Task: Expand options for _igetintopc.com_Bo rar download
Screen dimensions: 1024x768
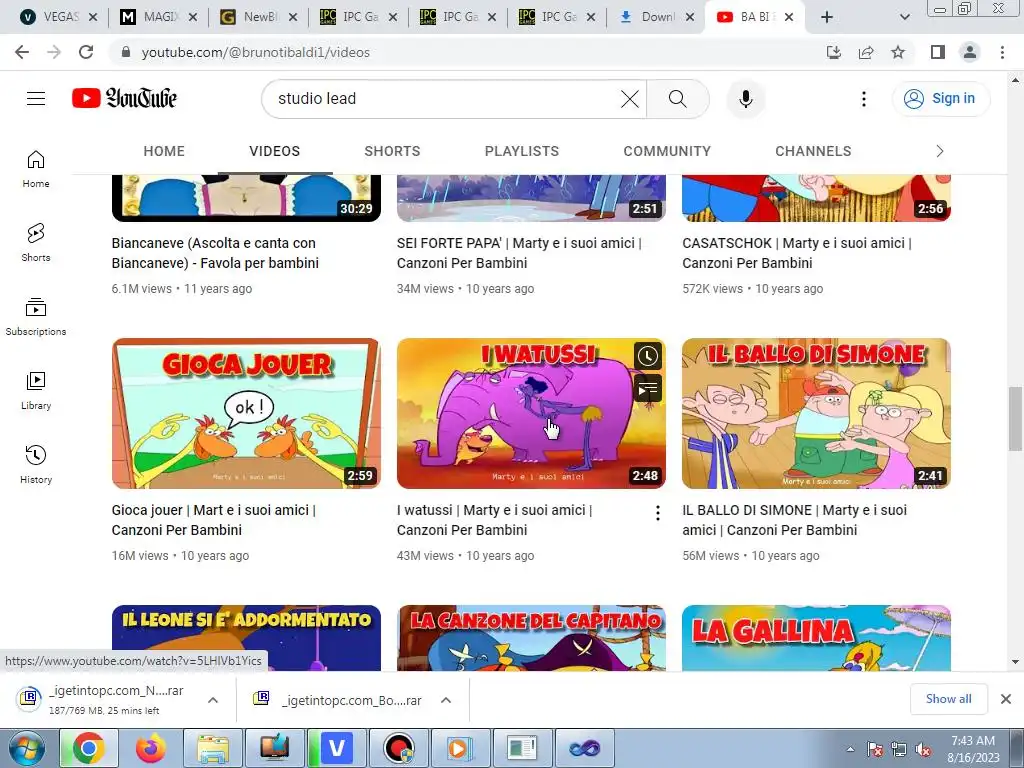Action: pyautogui.click(x=446, y=700)
